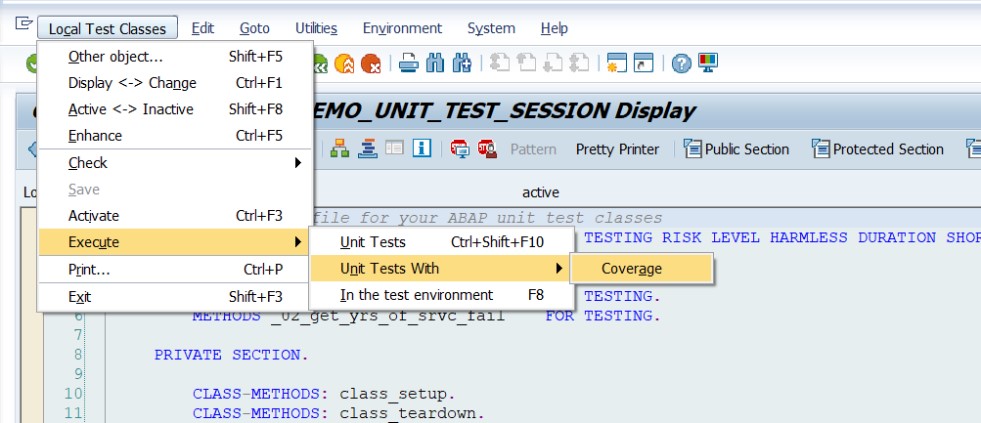The height and width of the screenshot is (423, 981).
Task: Click the Display Object List hierarchy icon
Action: pos(340,148)
